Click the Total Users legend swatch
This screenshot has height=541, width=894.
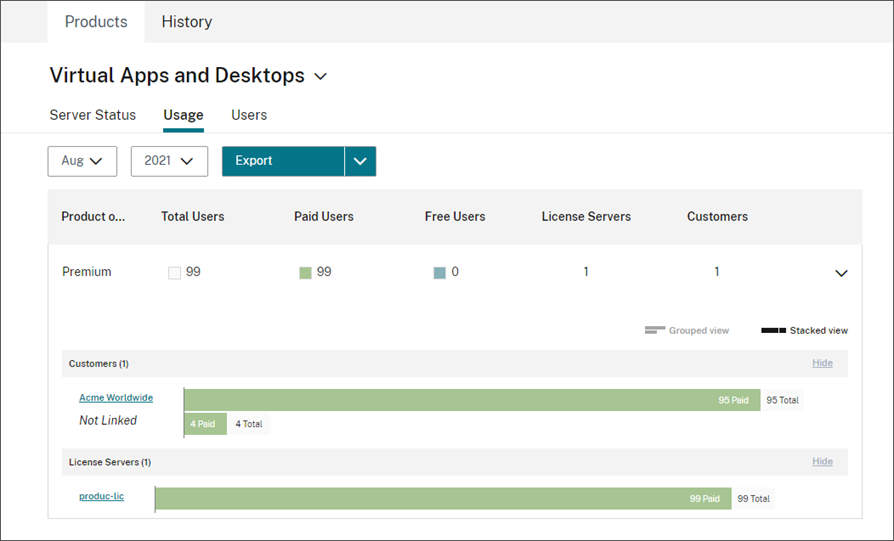pyautogui.click(x=175, y=273)
